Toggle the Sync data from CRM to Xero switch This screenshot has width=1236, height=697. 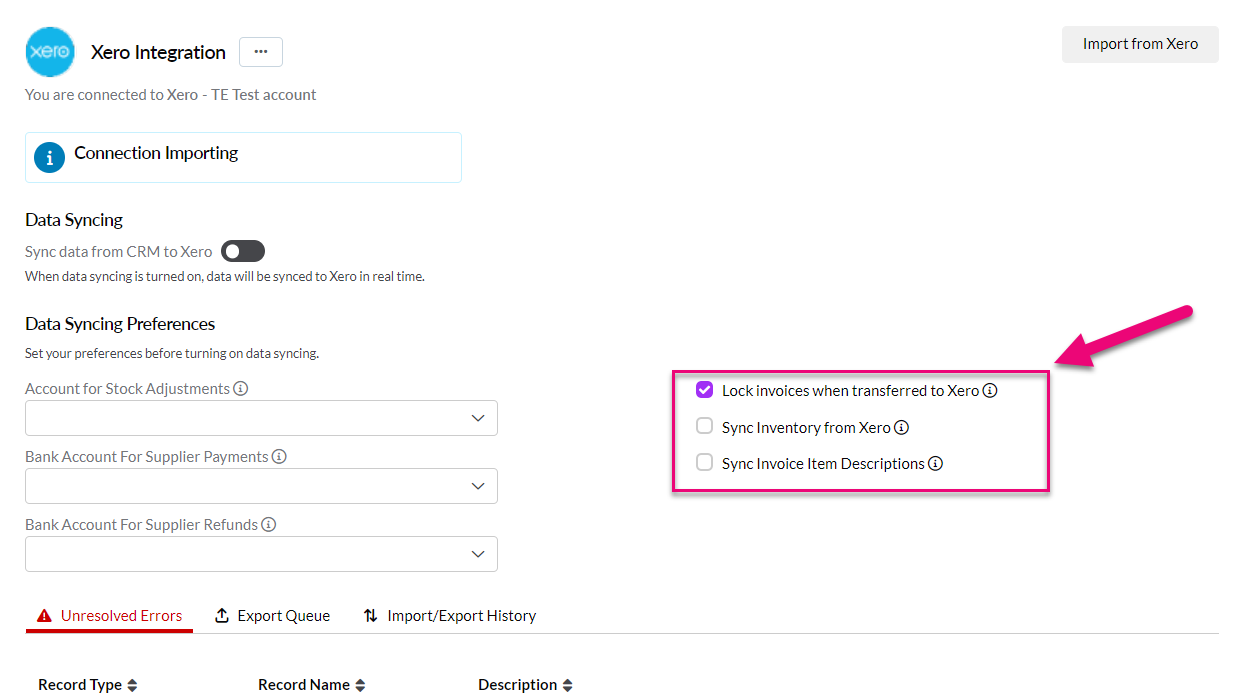click(242, 251)
